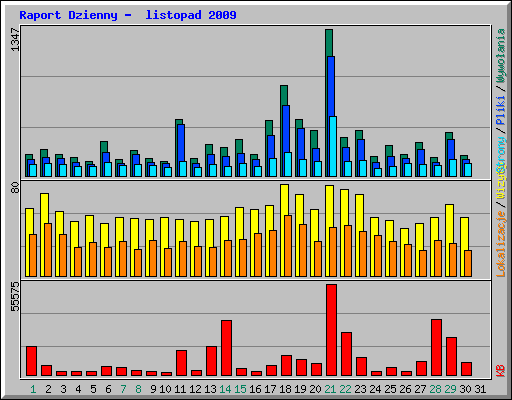Screen dimensions: 512x400
Task: Click day label 16 on the x-axis
Action: (255, 389)
